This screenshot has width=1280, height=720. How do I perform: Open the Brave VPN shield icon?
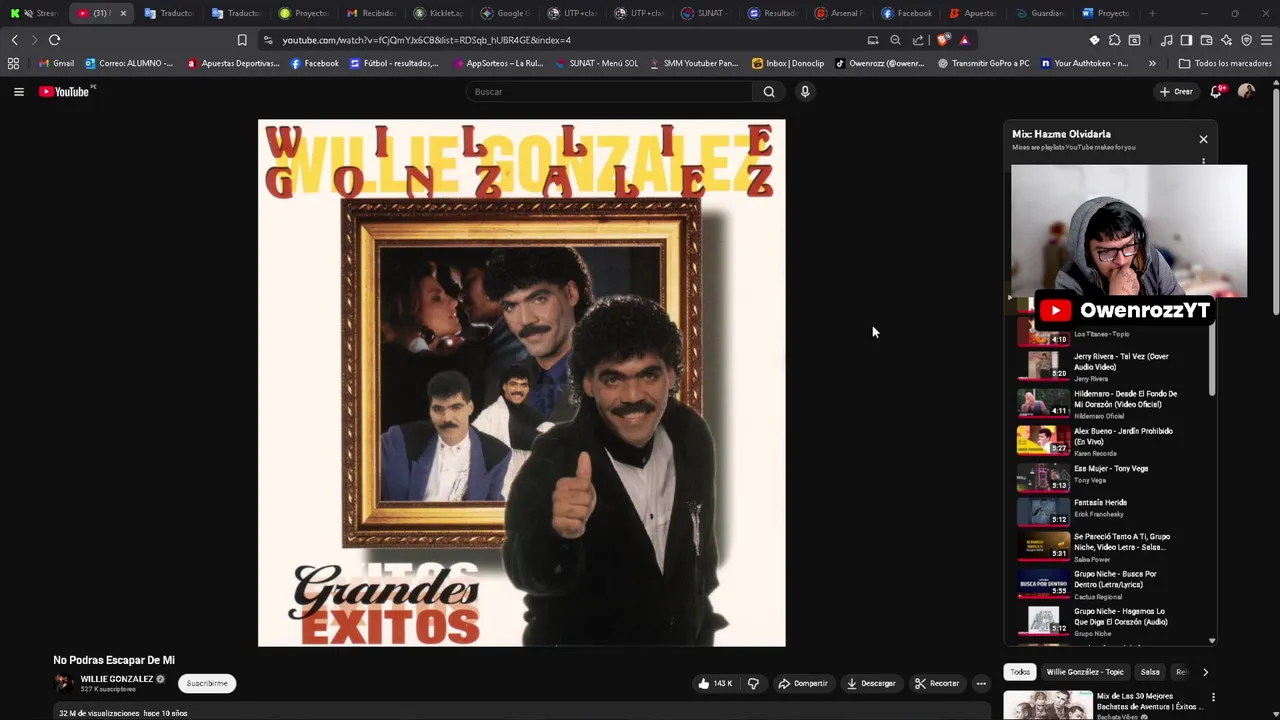(1246, 40)
